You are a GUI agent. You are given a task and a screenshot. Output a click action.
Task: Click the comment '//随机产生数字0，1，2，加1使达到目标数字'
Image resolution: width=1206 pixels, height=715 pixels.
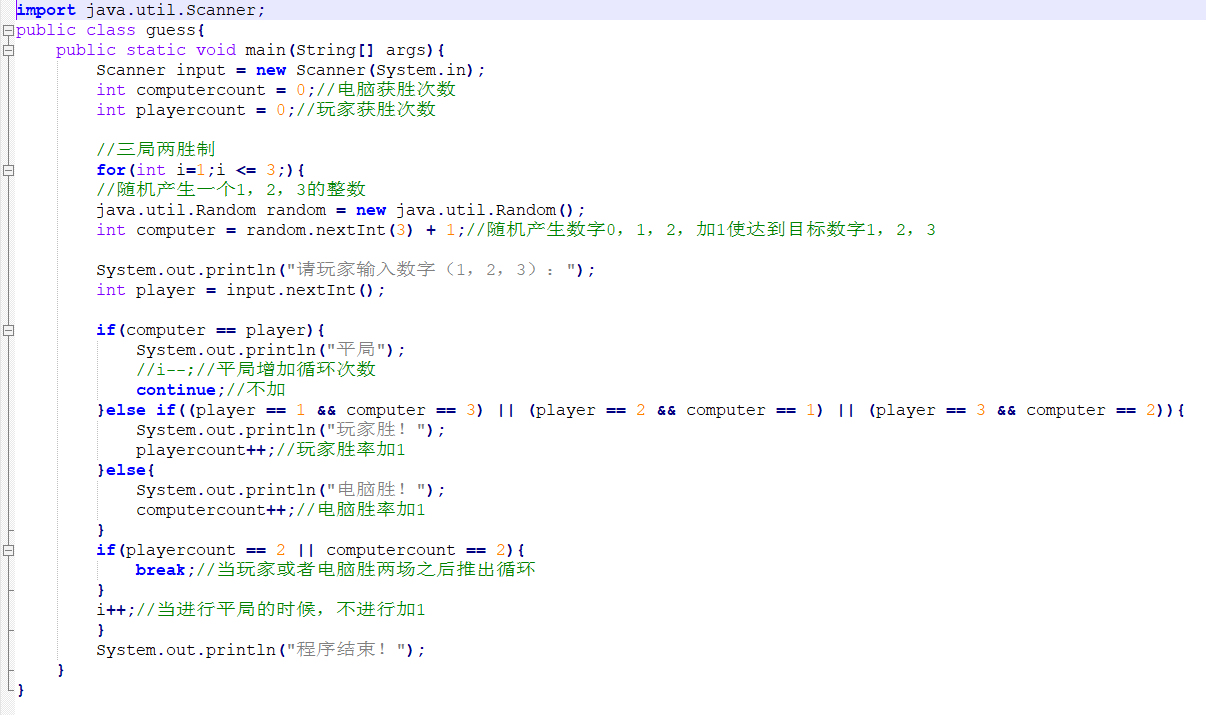pos(701,230)
